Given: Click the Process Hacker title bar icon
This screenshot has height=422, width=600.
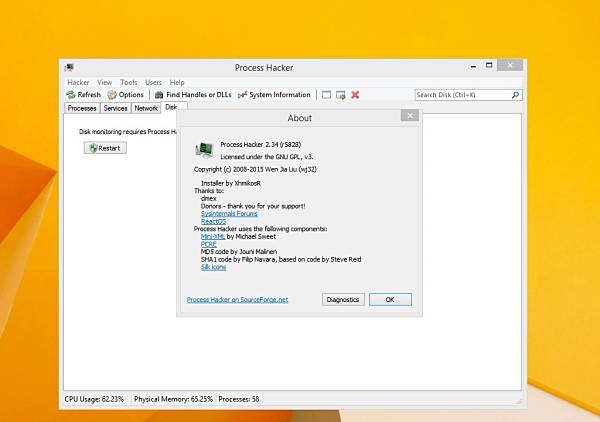Looking at the screenshot, I should 69,68.
